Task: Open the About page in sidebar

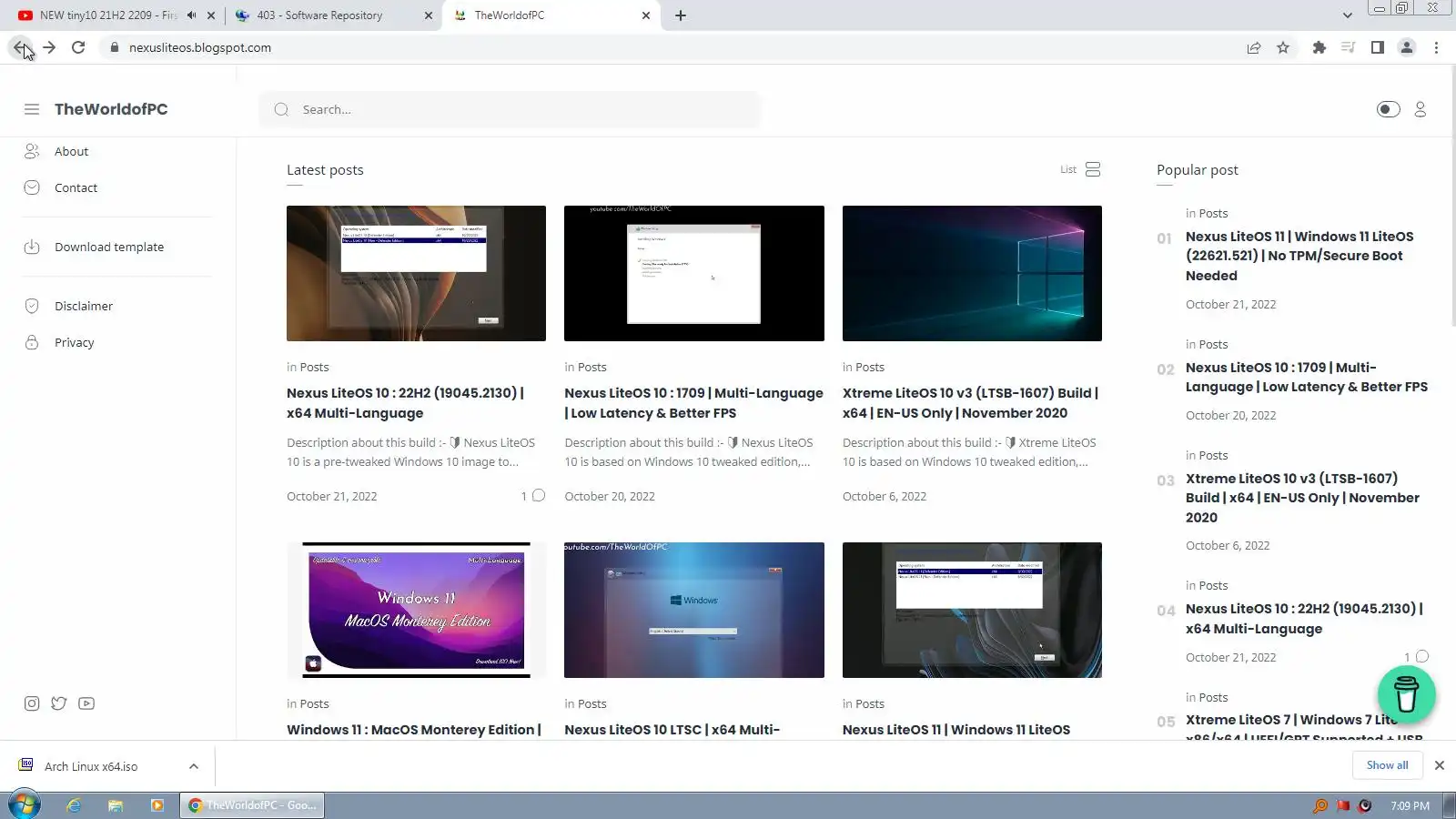Action: point(71,151)
